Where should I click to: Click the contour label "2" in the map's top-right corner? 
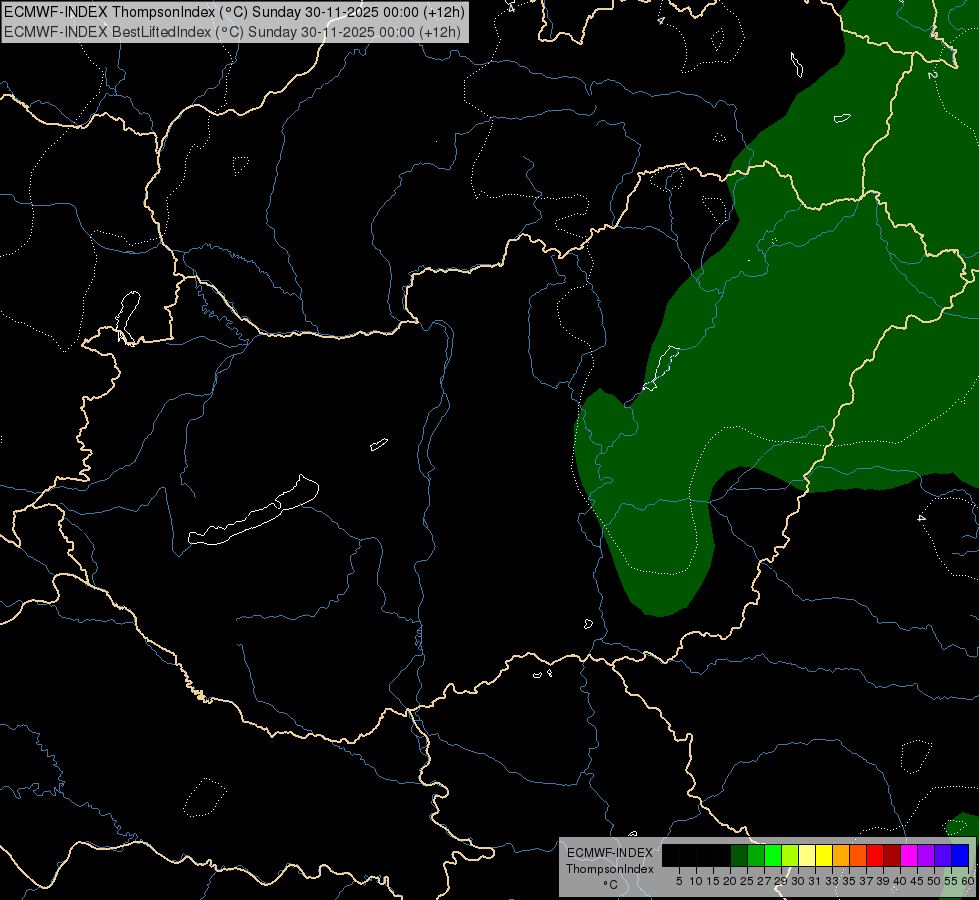pyautogui.click(x=932, y=74)
